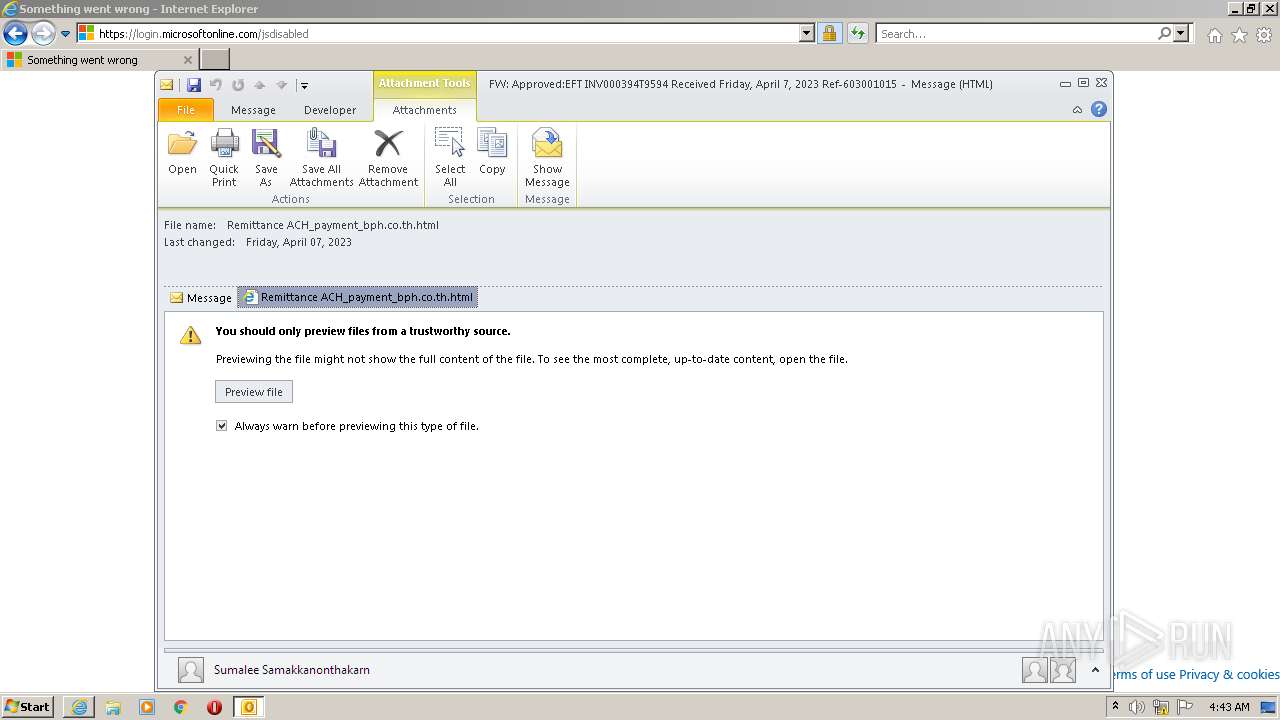The width and height of the screenshot is (1280, 720).
Task: Click the taskbar clock showing 4:43 AM
Action: click(x=1229, y=707)
